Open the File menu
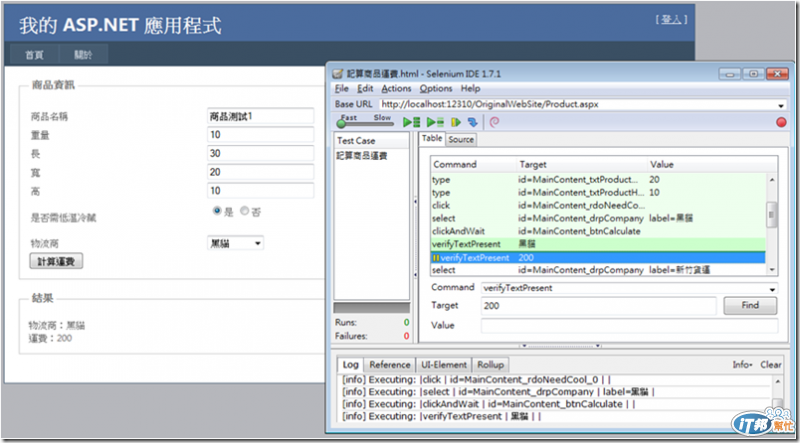Screen dimensions: 800x443 pyautogui.click(x=342, y=88)
